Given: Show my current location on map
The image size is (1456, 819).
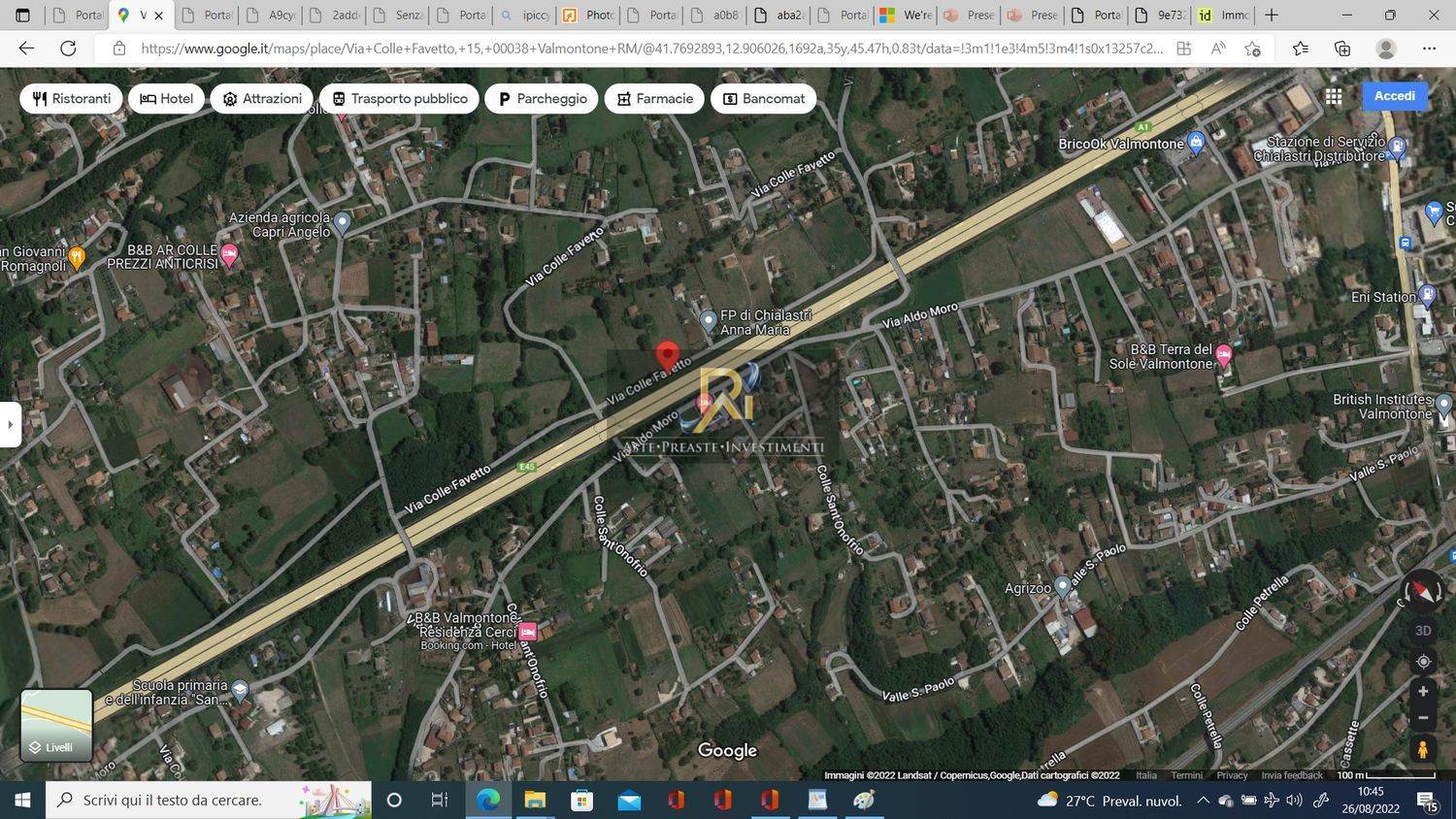Looking at the screenshot, I should 1423,662.
